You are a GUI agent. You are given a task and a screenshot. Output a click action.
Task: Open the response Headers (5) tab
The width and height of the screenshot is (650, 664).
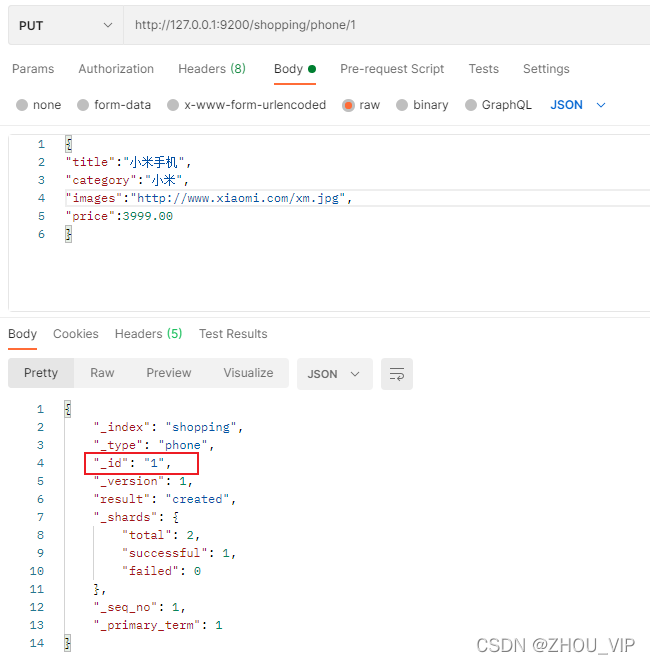click(x=148, y=334)
